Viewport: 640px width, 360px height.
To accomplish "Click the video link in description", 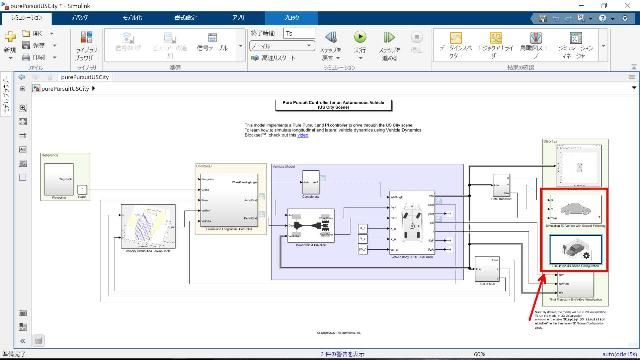I will point(303,135).
